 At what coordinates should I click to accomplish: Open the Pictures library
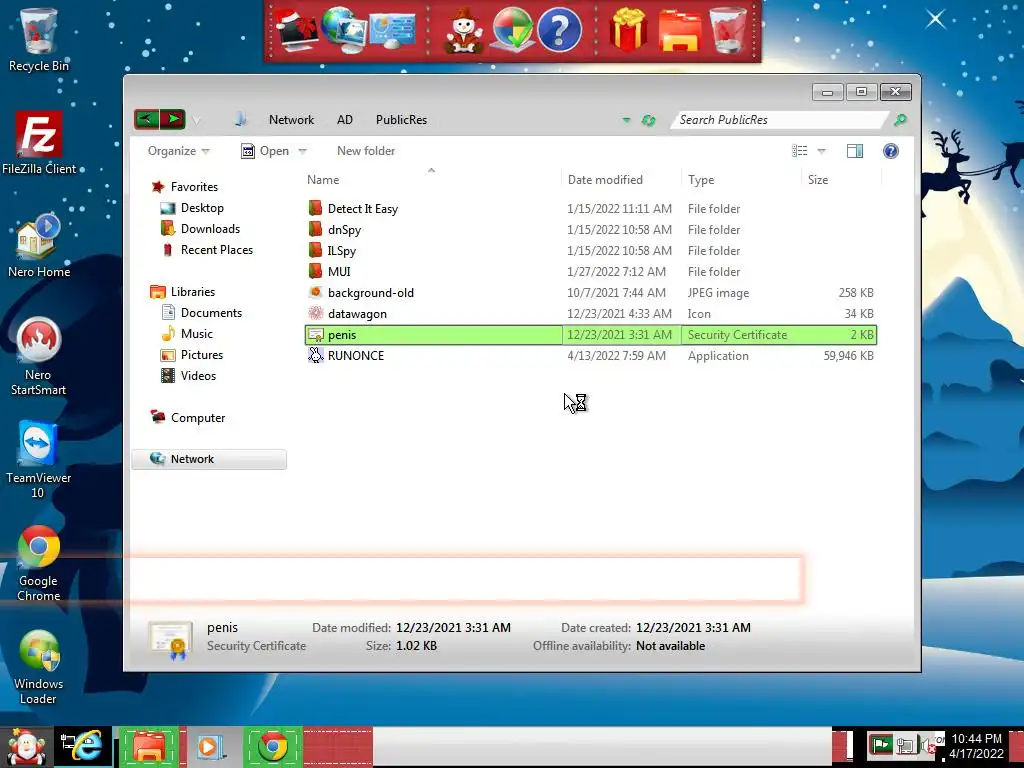192,355
